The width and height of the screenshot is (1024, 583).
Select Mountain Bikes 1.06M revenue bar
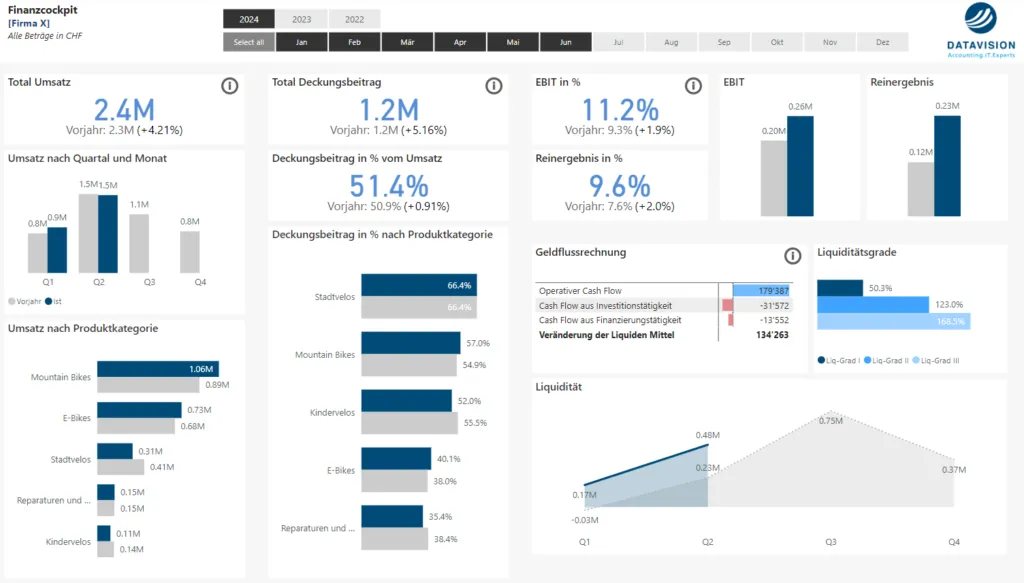pos(158,369)
